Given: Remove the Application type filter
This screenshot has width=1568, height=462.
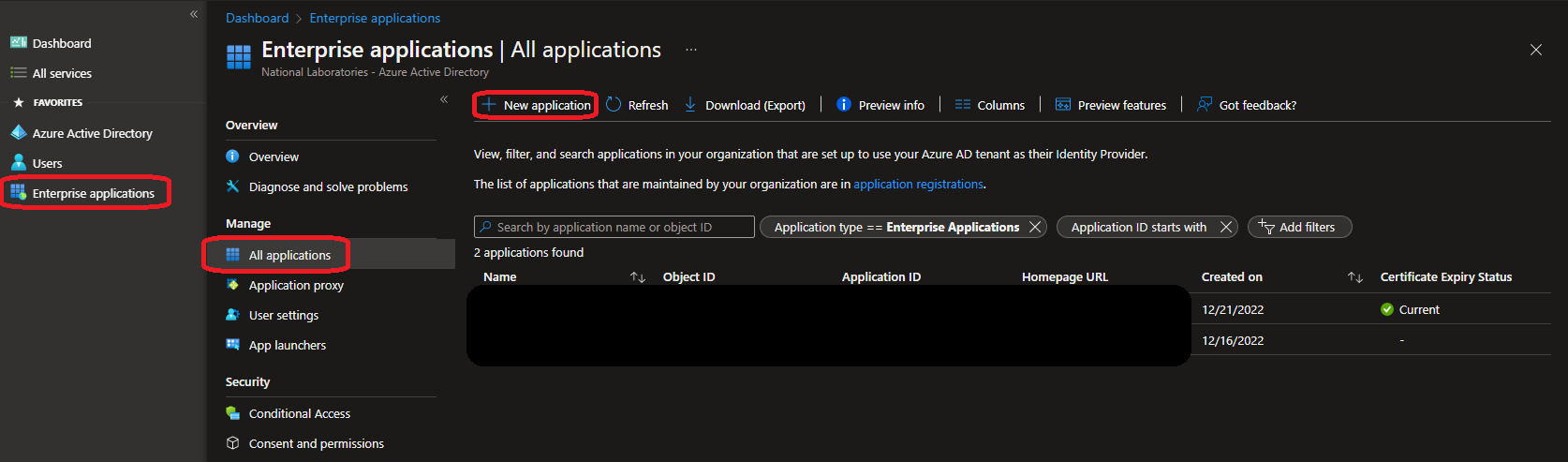Looking at the screenshot, I should tap(1035, 227).
